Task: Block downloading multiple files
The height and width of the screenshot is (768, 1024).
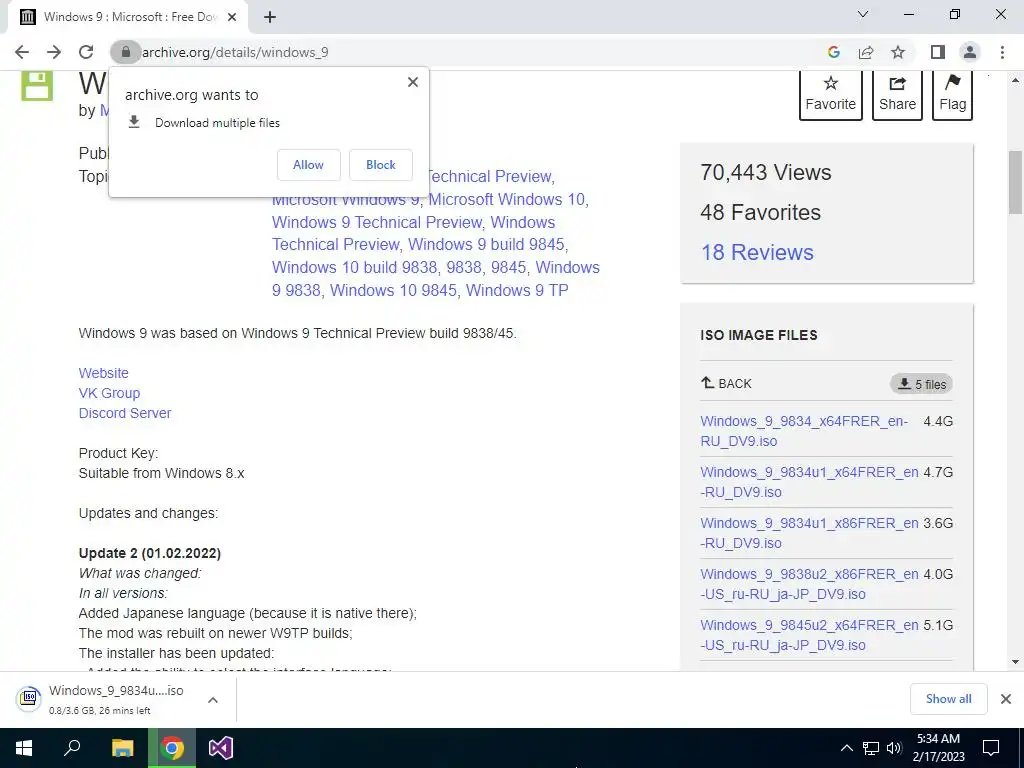Action: point(381,165)
